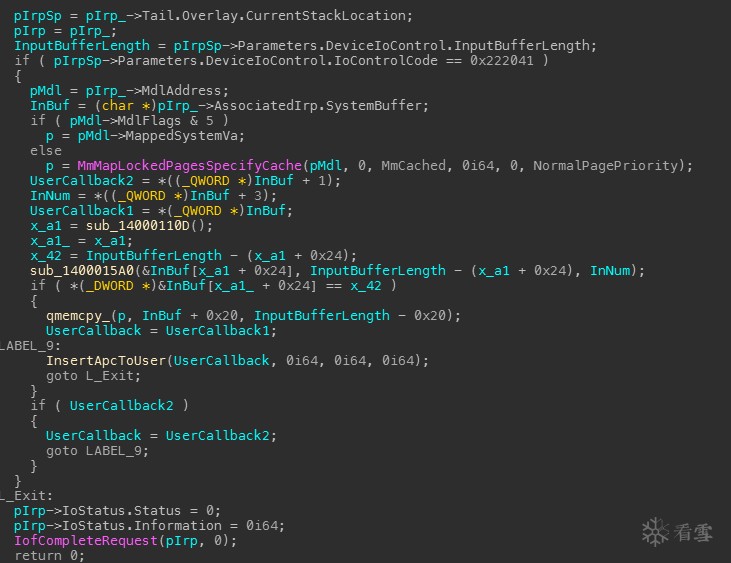Click the MmCached argument
Screen dimensions: 731x563
(413, 165)
